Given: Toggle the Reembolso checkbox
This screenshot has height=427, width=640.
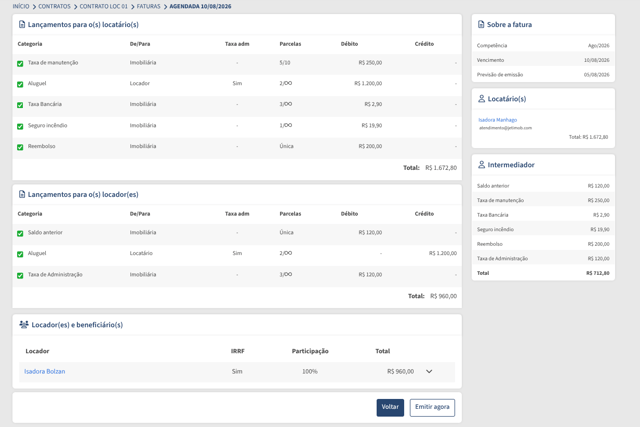Looking at the screenshot, I should point(20,147).
